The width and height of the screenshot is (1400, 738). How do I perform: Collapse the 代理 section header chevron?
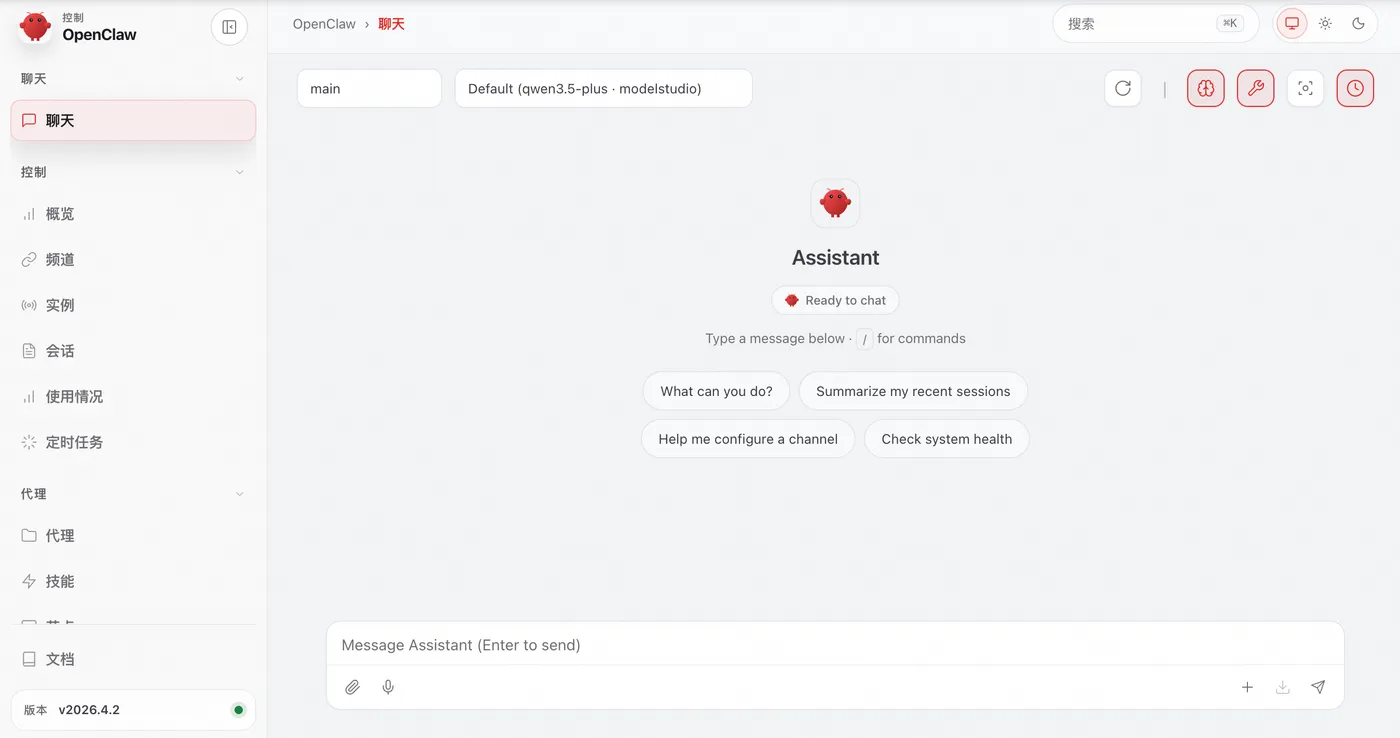tap(239, 494)
